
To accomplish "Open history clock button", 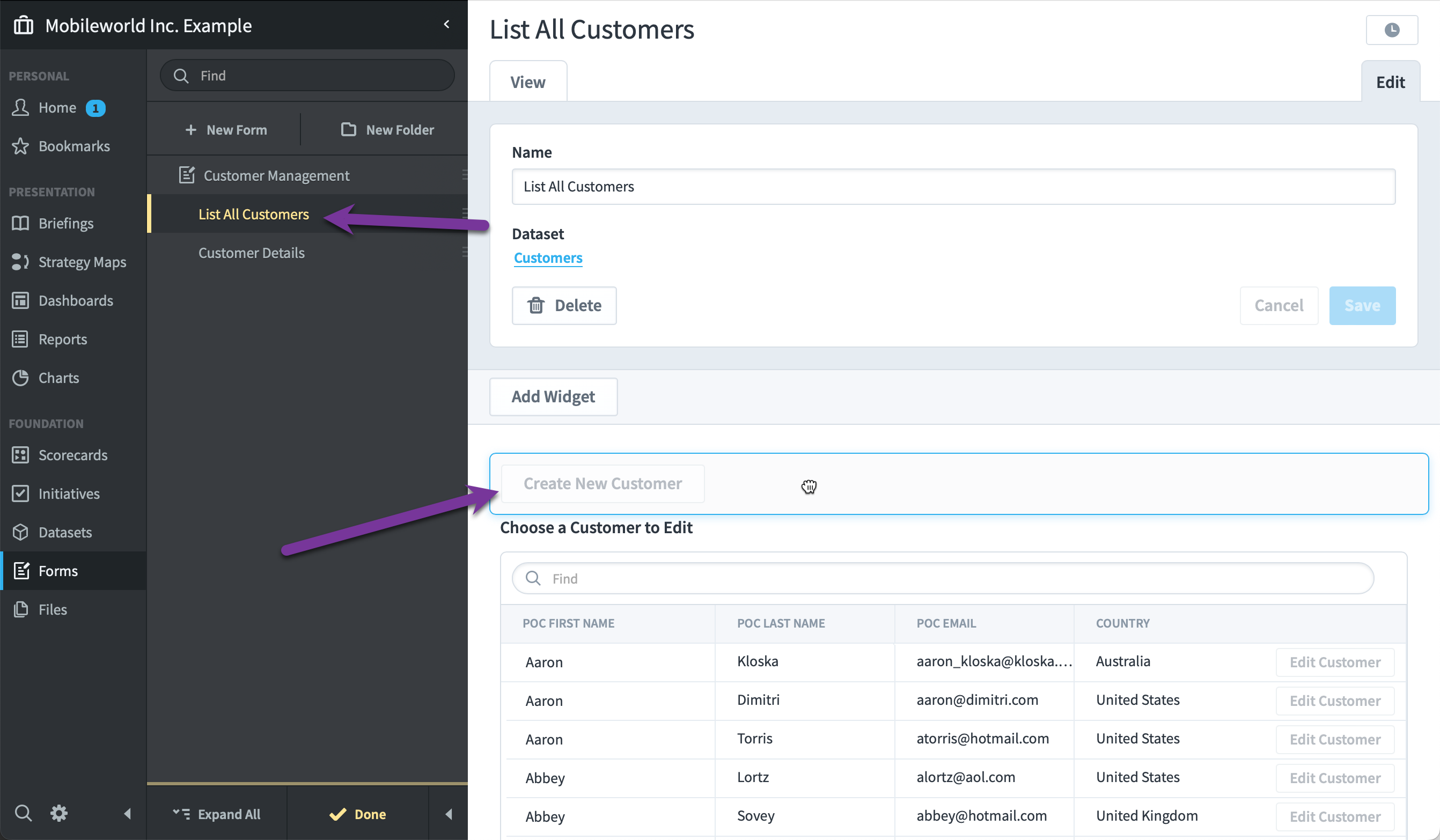I will pyautogui.click(x=1391, y=30).
